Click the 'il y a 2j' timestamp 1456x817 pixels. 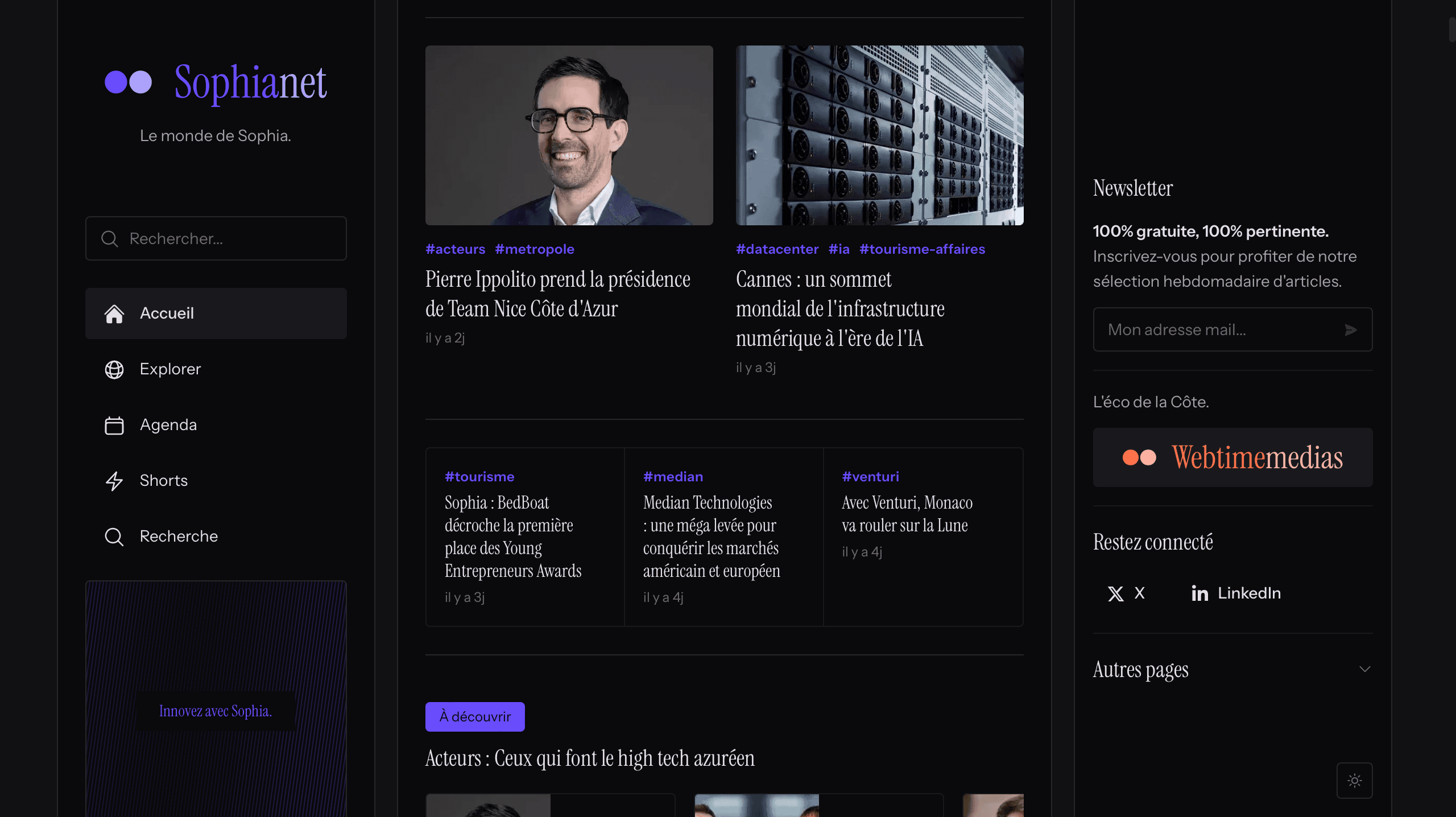[x=445, y=338]
